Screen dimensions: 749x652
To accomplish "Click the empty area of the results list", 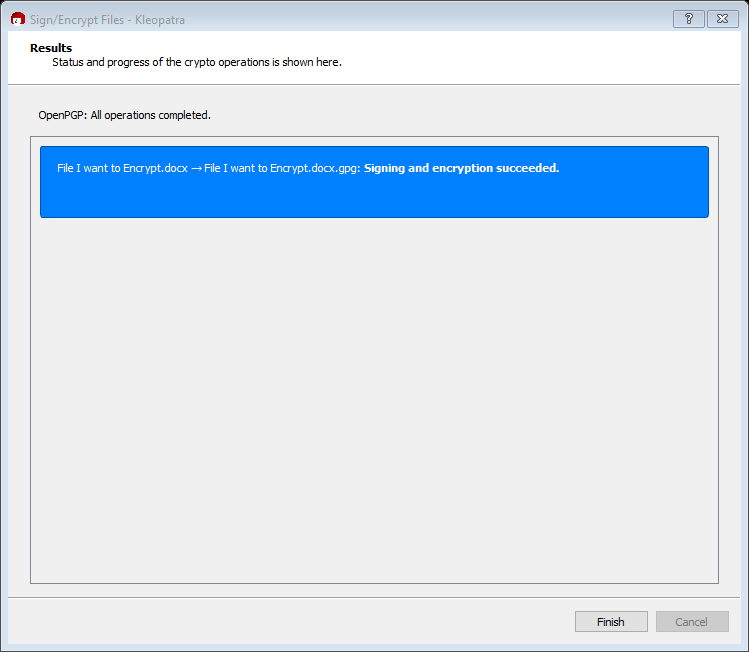I will pyautogui.click(x=374, y=400).
